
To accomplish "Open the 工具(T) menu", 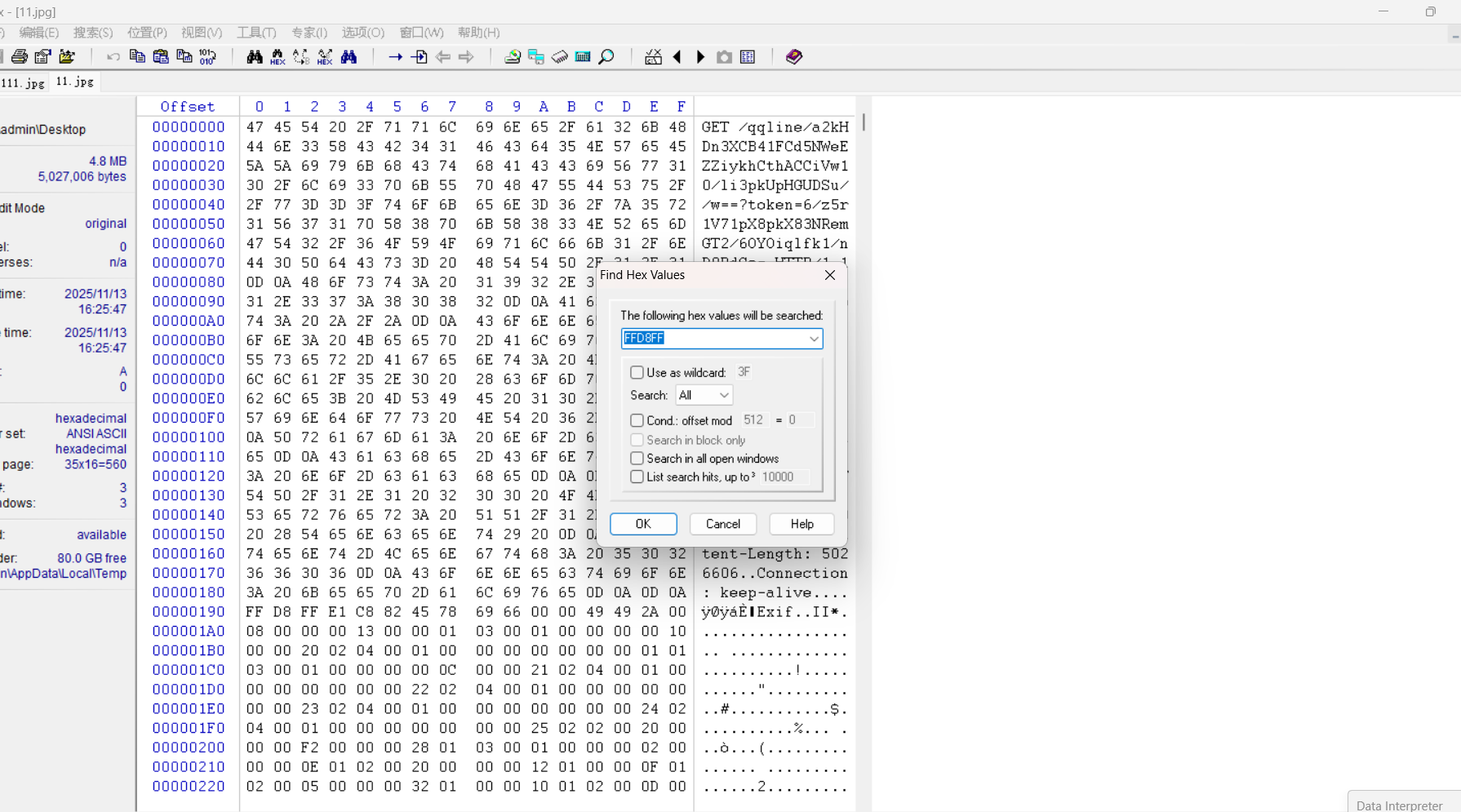I will click(x=256, y=33).
